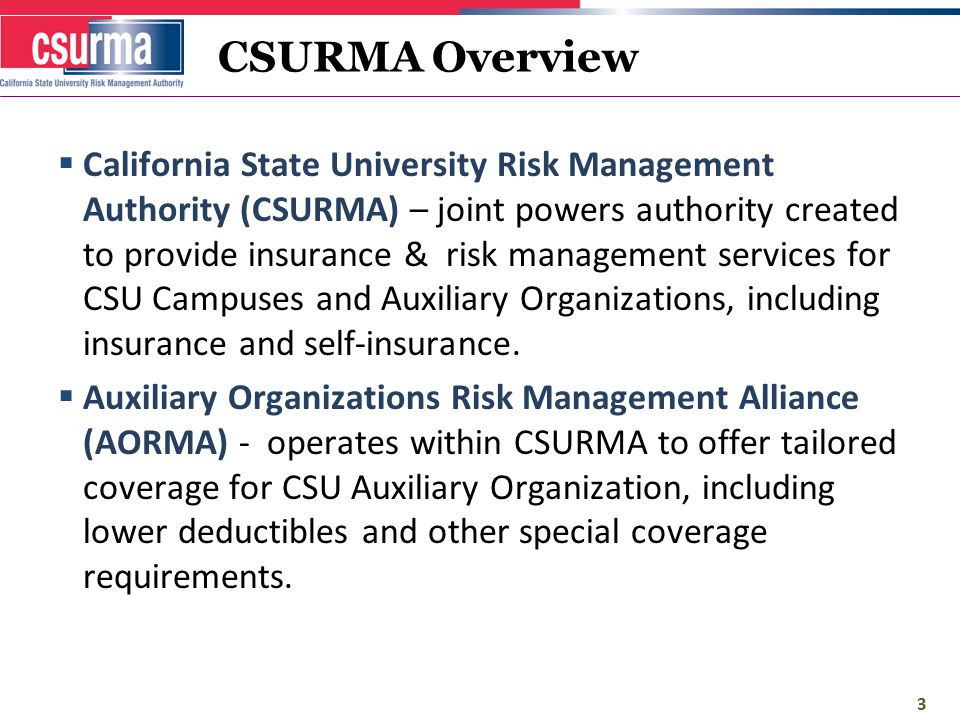
Task: Click the bold '(AORMA)' abbreviation
Action: tap(155, 443)
